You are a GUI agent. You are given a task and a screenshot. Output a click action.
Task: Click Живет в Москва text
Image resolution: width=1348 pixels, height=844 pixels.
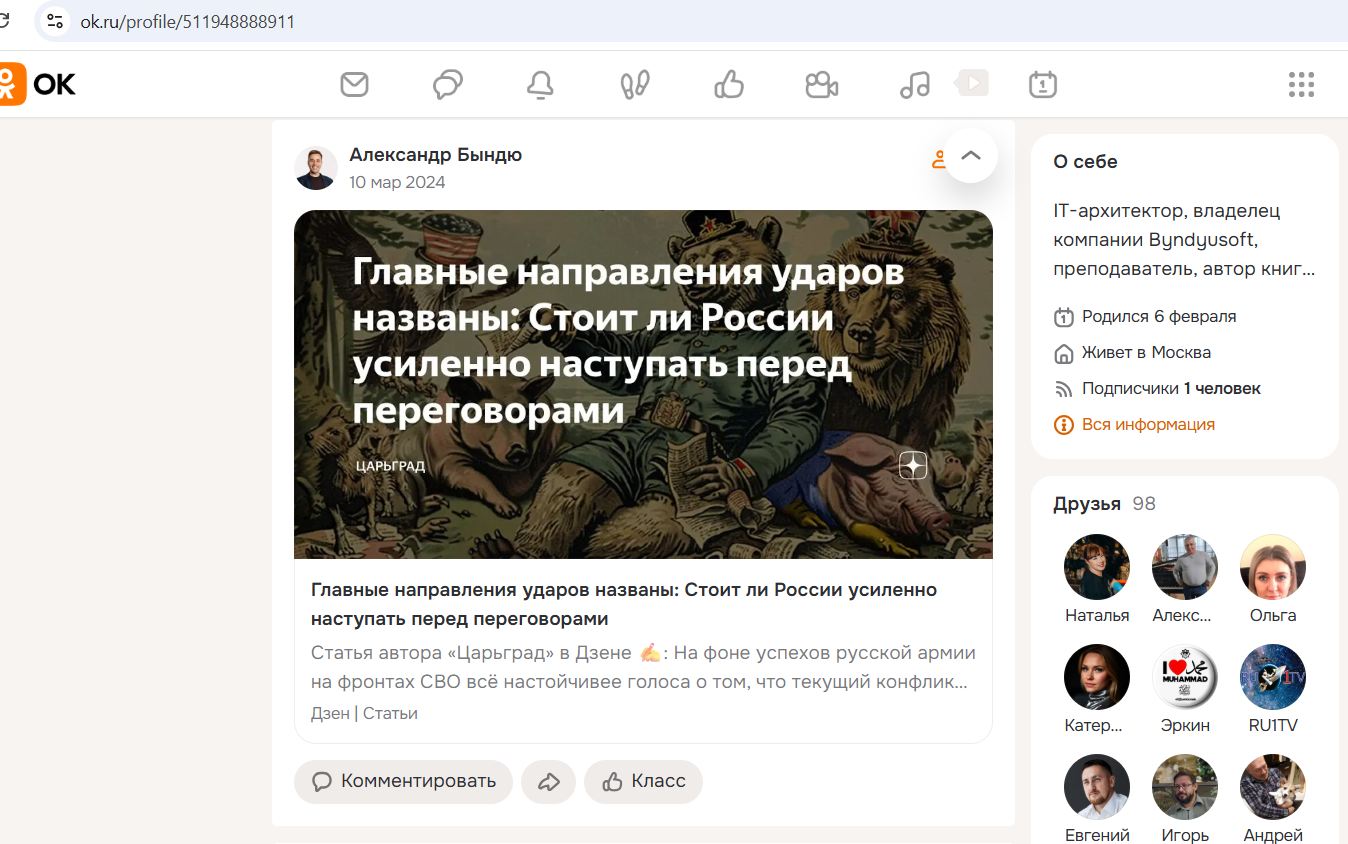click(1146, 353)
